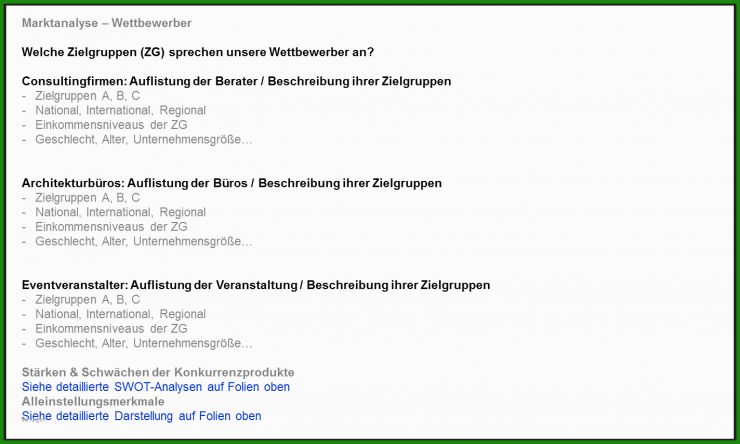Click 'Geschlecht, Alter, Unternehmensgröße…' under Eventveranstalter
The height and width of the screenshot is (444, 740).
143,343
